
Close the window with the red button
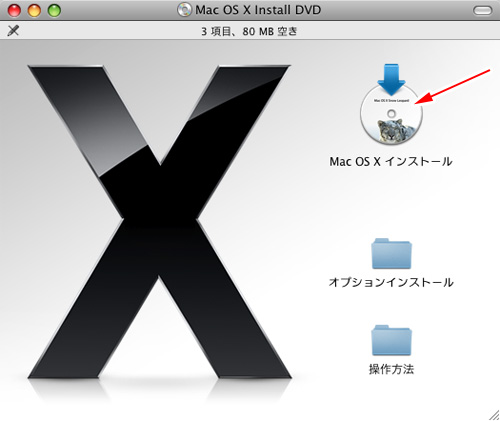(14, 11)
